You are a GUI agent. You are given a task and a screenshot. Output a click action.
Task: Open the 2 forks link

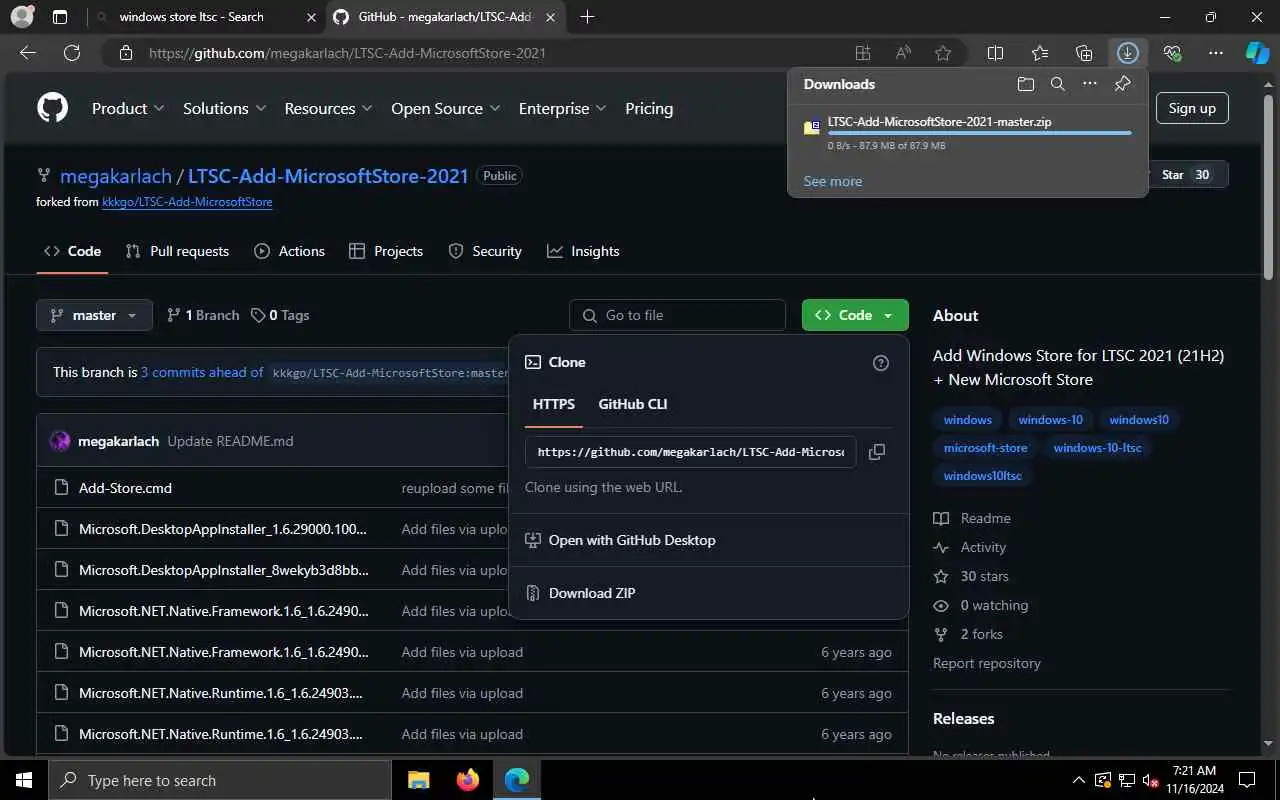click(981, 634)
